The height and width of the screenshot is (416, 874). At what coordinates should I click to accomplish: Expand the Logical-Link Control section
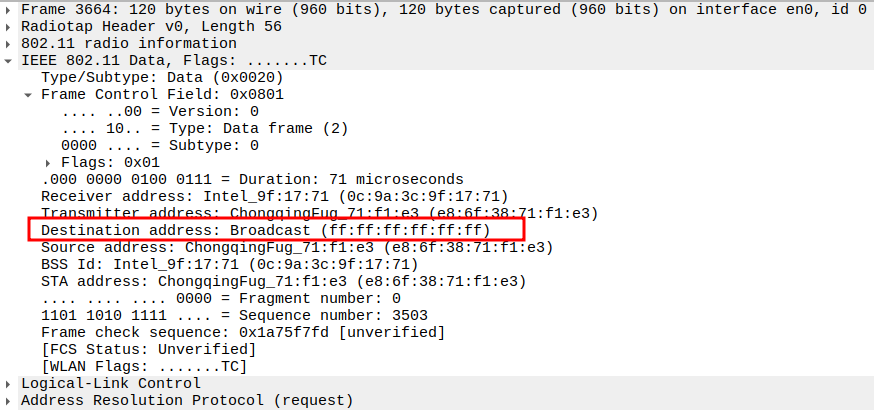tap(10, 383)
